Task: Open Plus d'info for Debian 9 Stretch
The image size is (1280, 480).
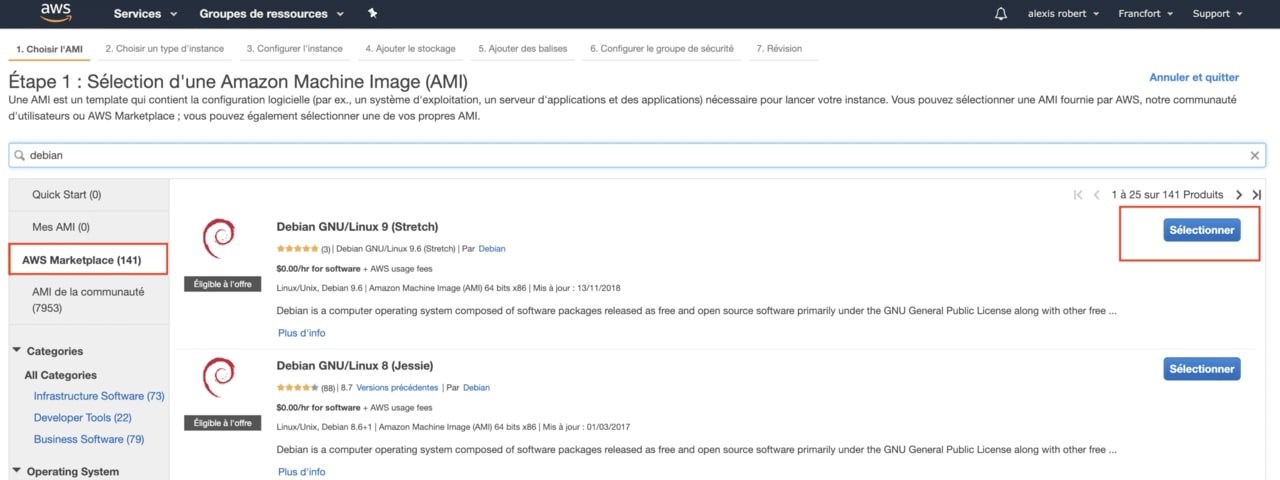Action: click(x=301, y=333)
